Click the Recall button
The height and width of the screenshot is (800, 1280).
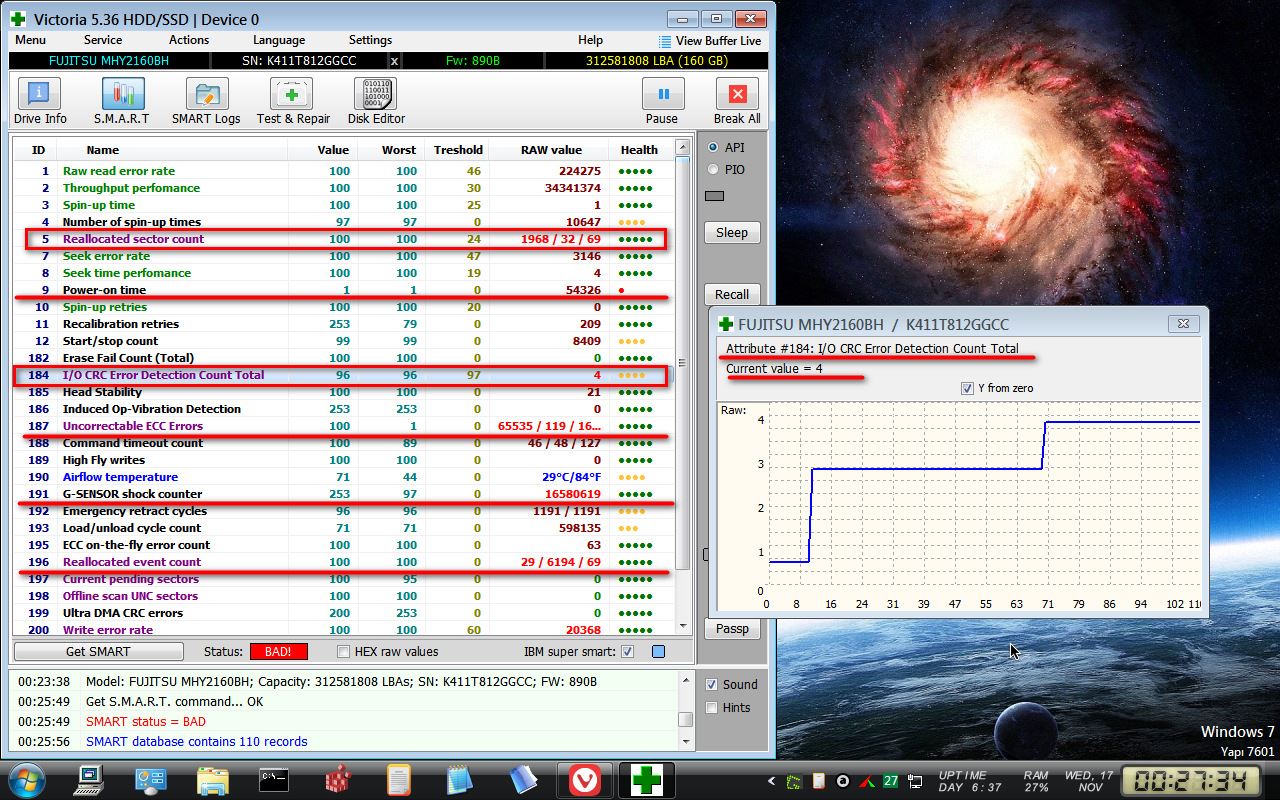tap(732, 295)
